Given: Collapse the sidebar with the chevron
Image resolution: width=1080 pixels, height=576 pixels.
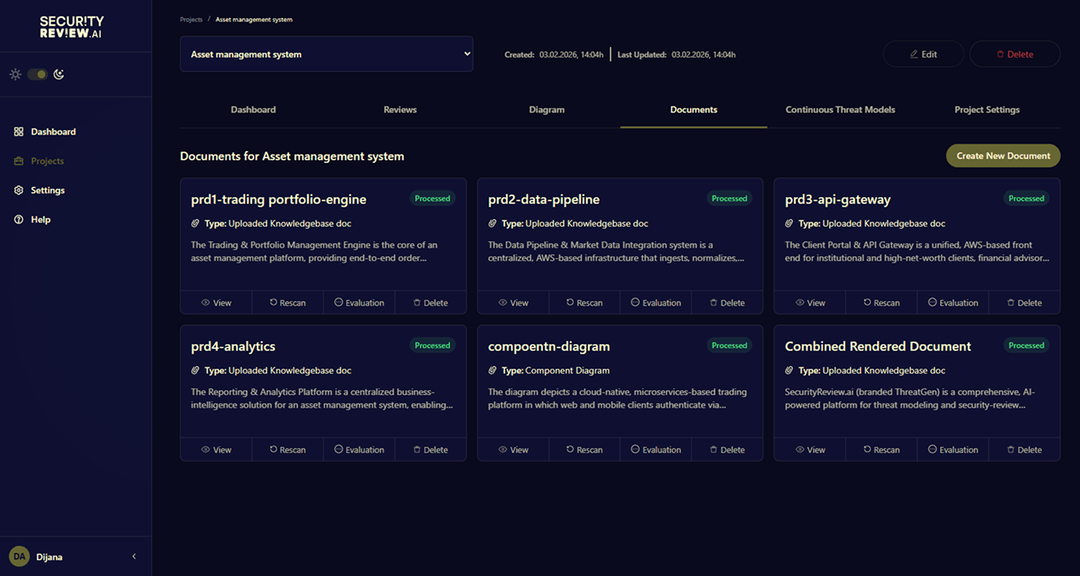Looking at the screenshot, I should pos(134,556).
